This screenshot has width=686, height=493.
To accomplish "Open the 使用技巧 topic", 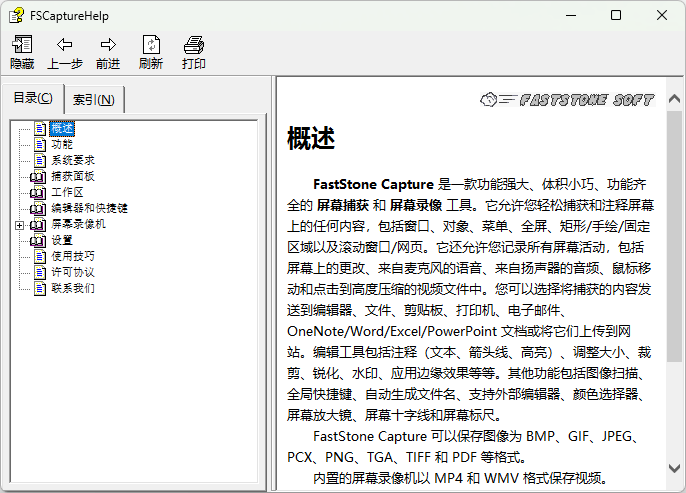I will pos(73,256).
